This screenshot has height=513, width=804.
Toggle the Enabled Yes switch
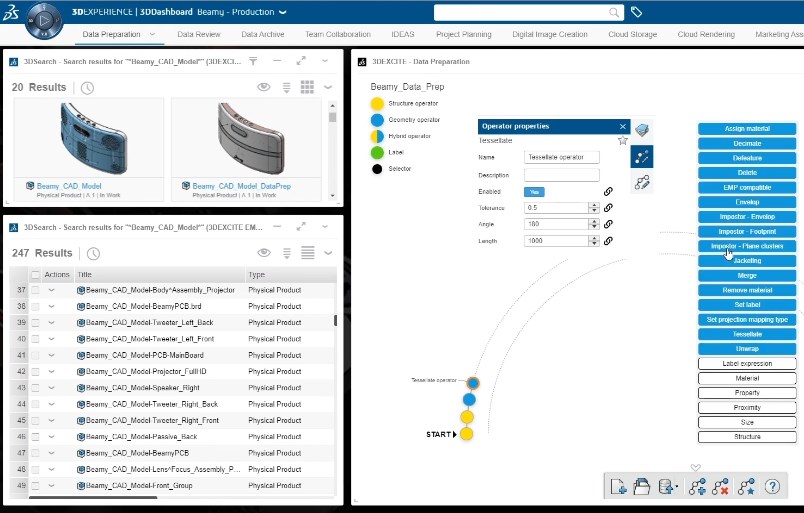click(x=534, y=192)
